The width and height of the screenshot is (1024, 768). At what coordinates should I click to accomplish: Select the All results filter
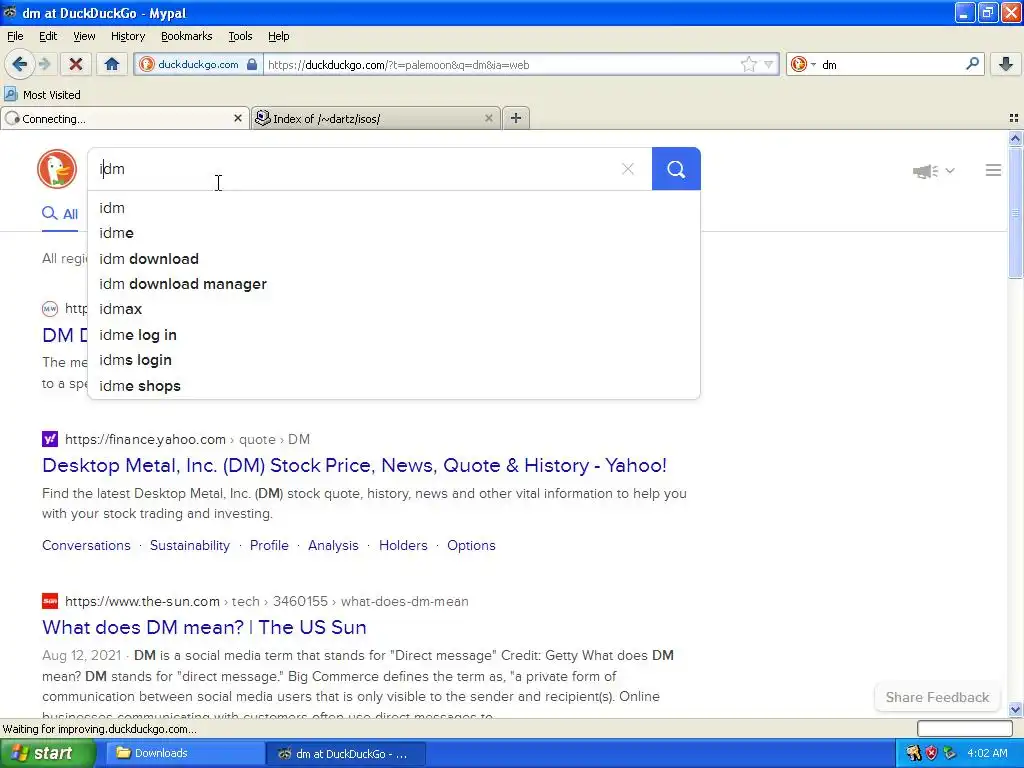click(x=60, y=214)
